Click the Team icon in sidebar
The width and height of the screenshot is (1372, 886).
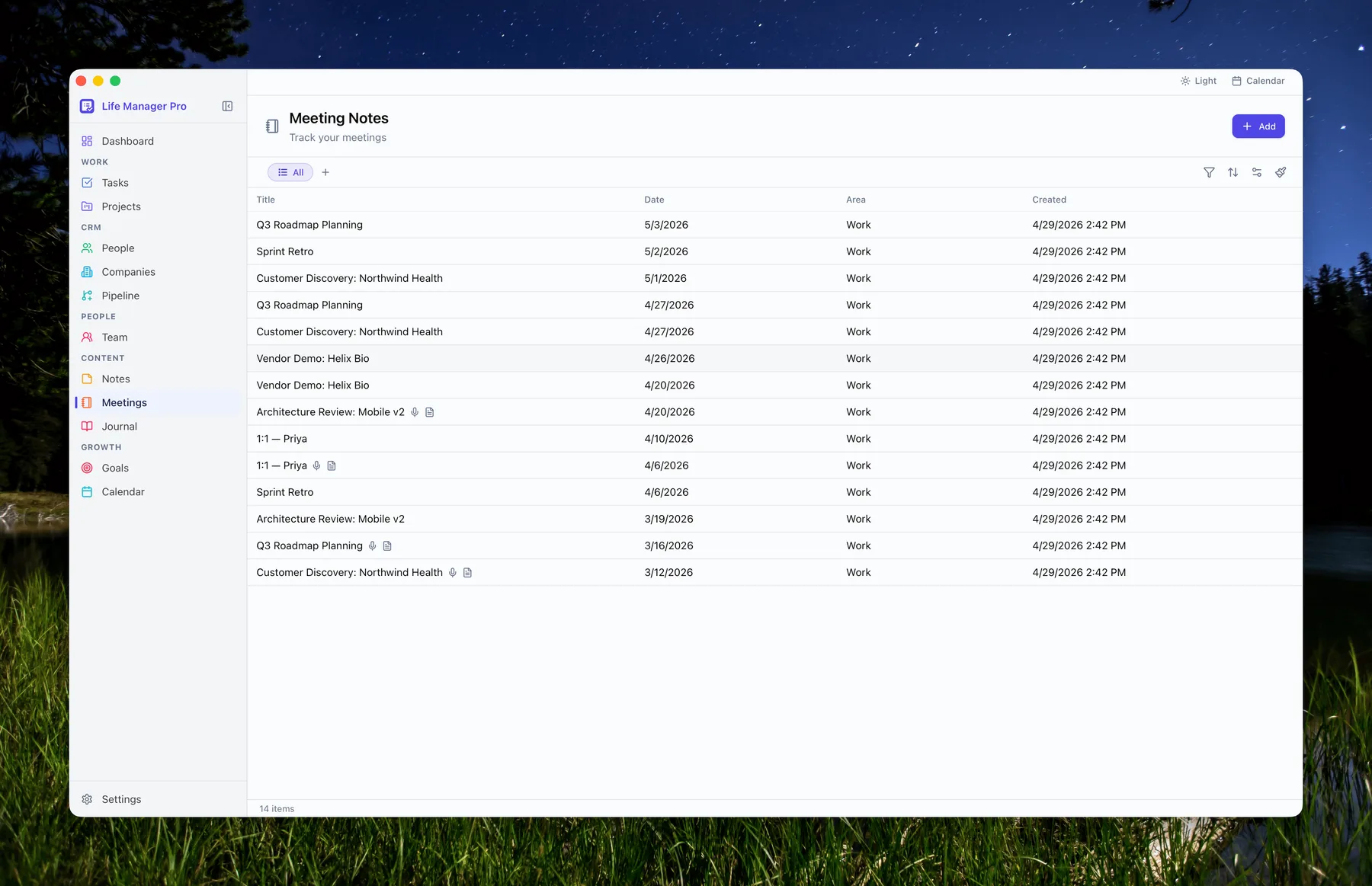click(x=87, y=337)
